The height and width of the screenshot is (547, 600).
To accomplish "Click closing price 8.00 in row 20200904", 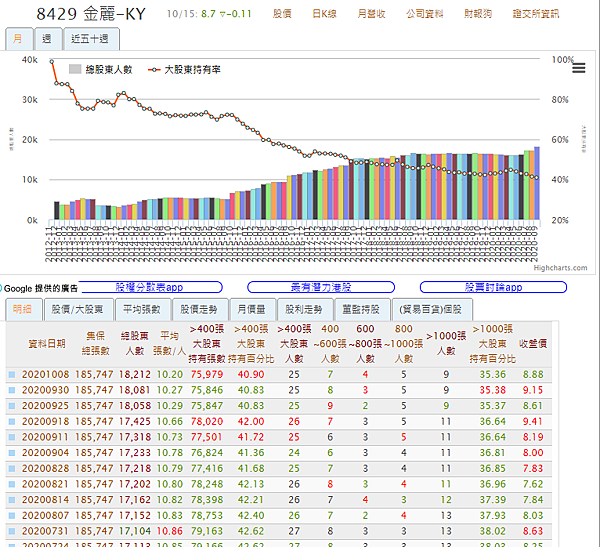I will (x=533, y=453).
